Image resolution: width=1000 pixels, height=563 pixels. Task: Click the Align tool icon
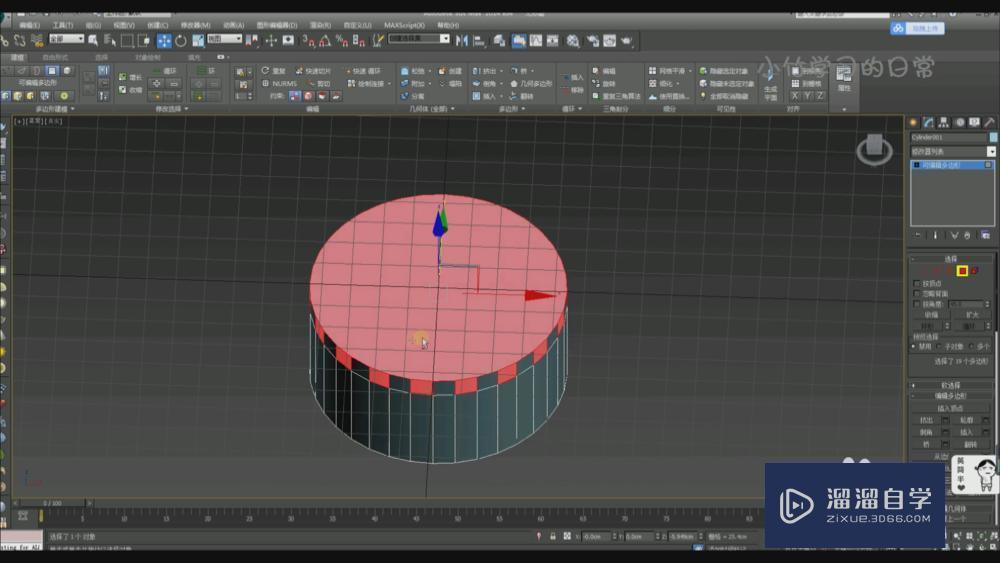point(479,41)
